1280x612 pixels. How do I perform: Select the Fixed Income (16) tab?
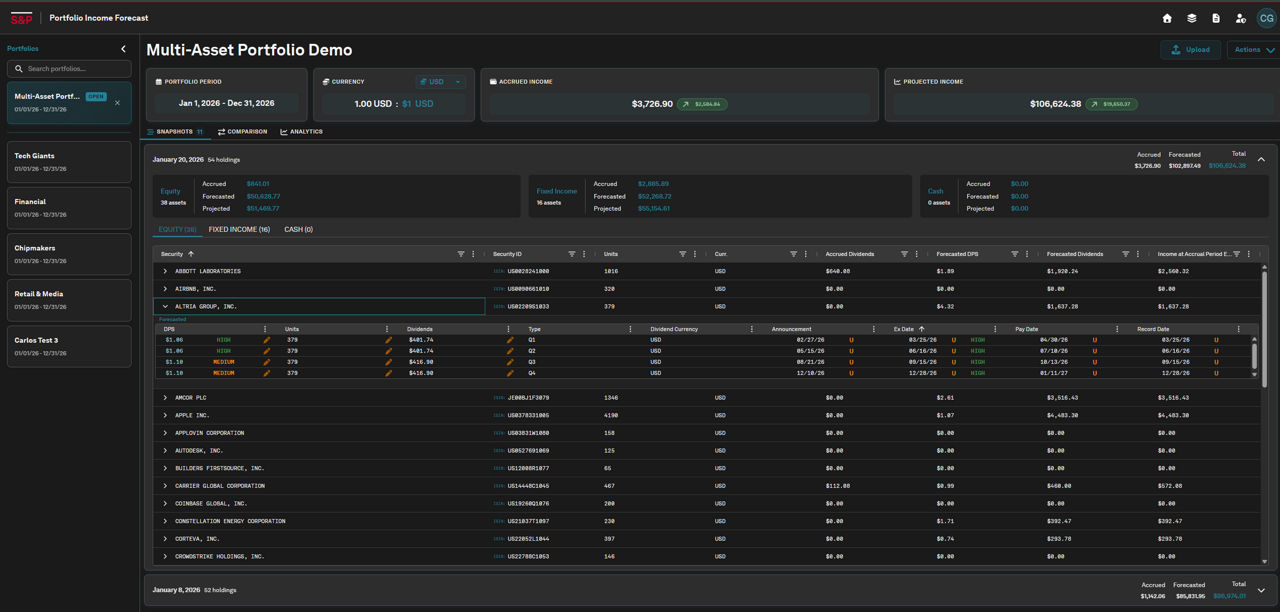[x=239, y=230]
